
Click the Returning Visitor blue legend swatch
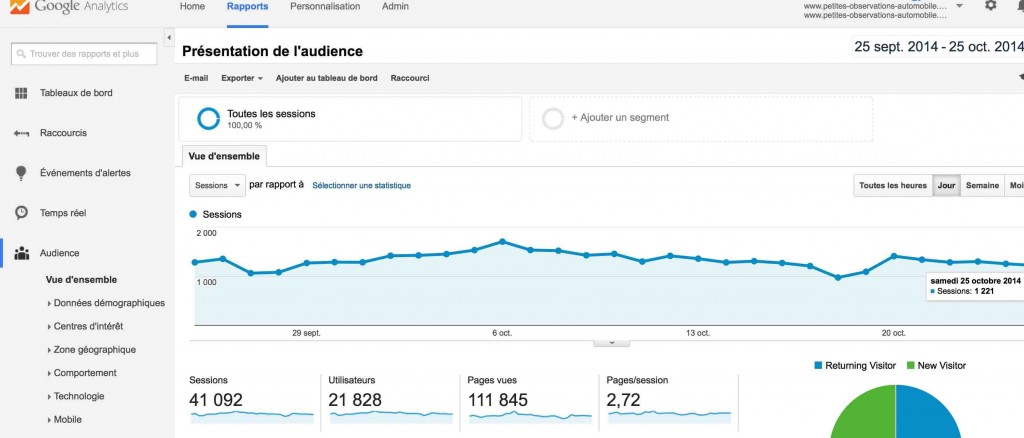[x=819, y=366]
